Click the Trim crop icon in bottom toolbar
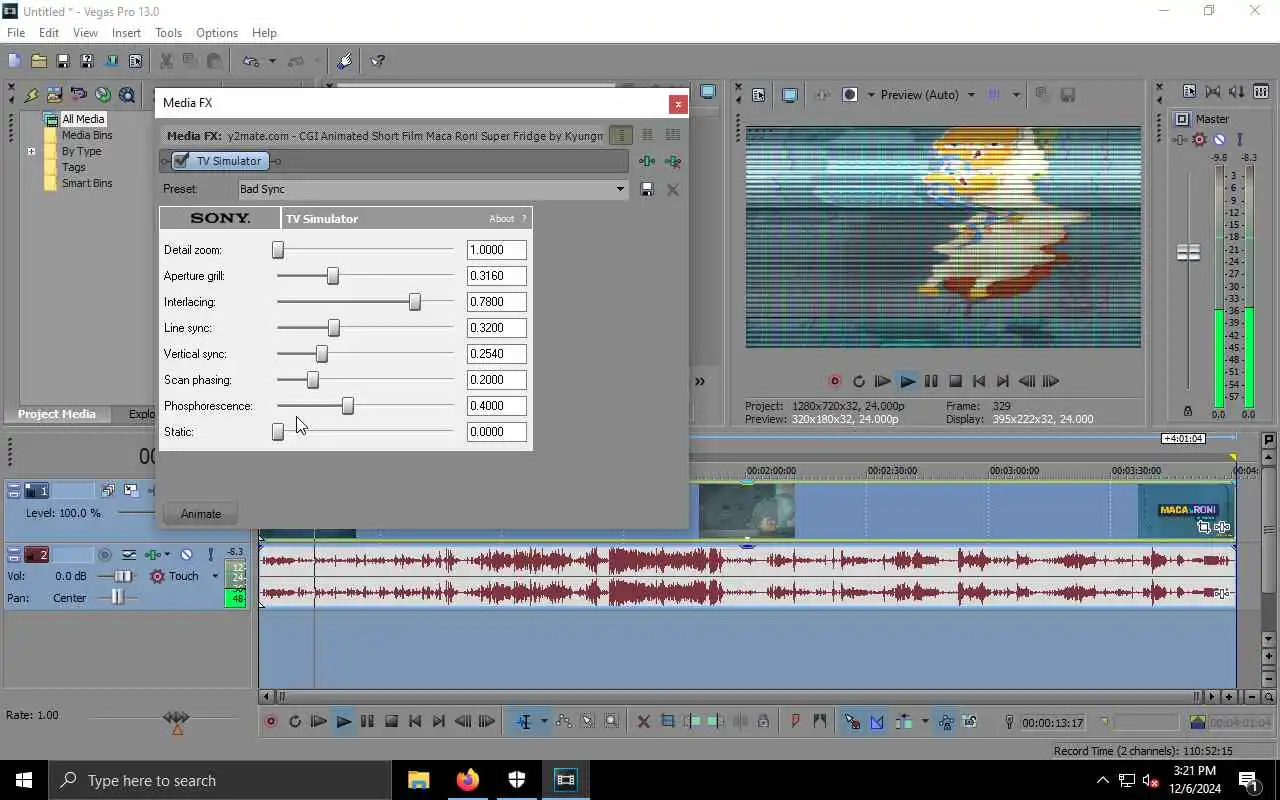 [x=667, y=721]
